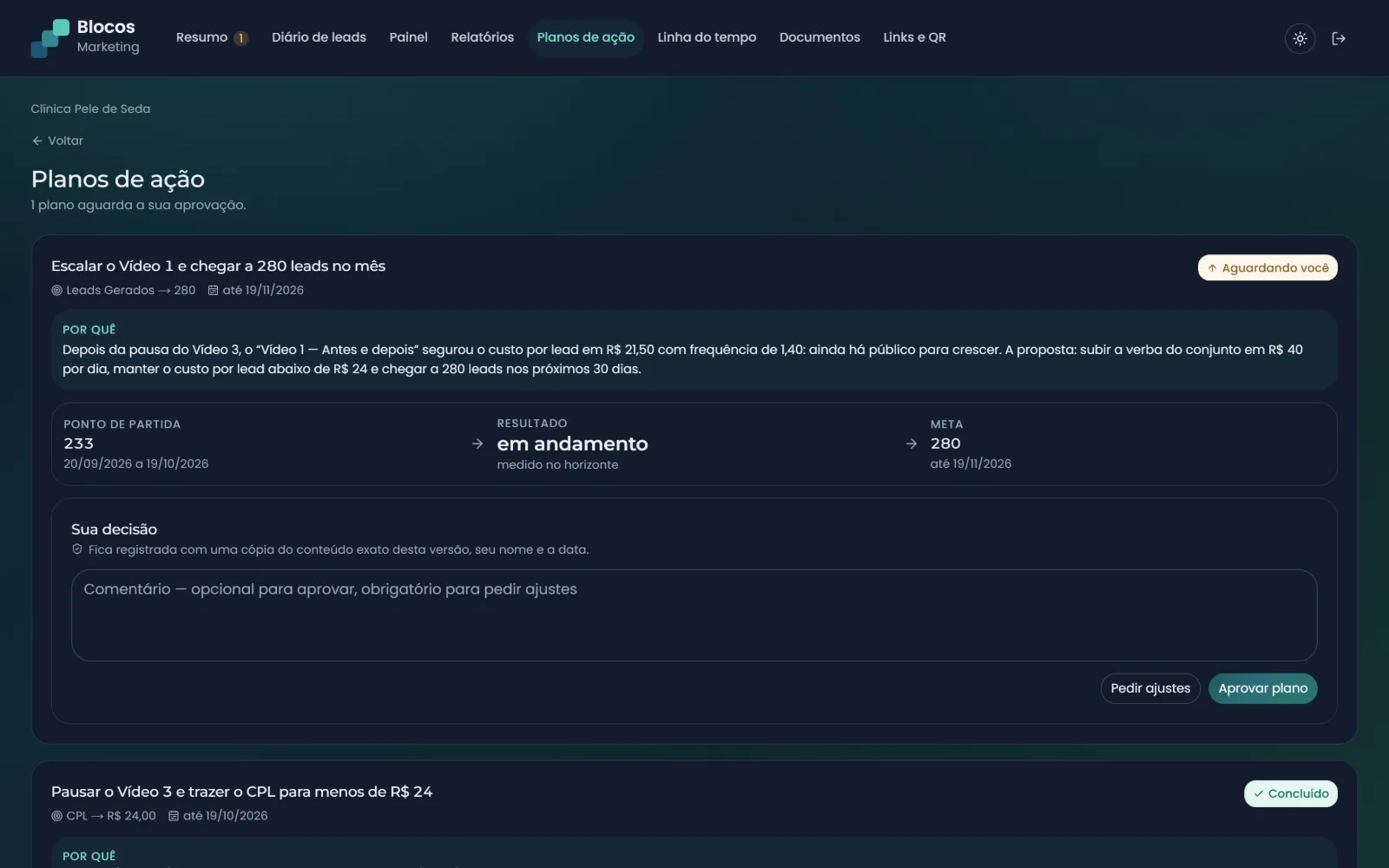
Task: Open Linha do tempo
Action: tap(707, 37)
